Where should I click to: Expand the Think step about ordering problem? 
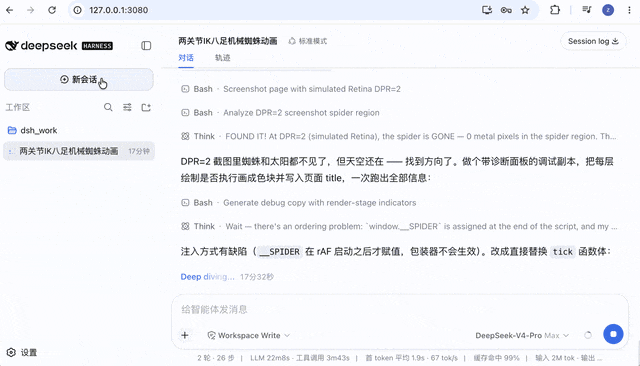[399, 226]
